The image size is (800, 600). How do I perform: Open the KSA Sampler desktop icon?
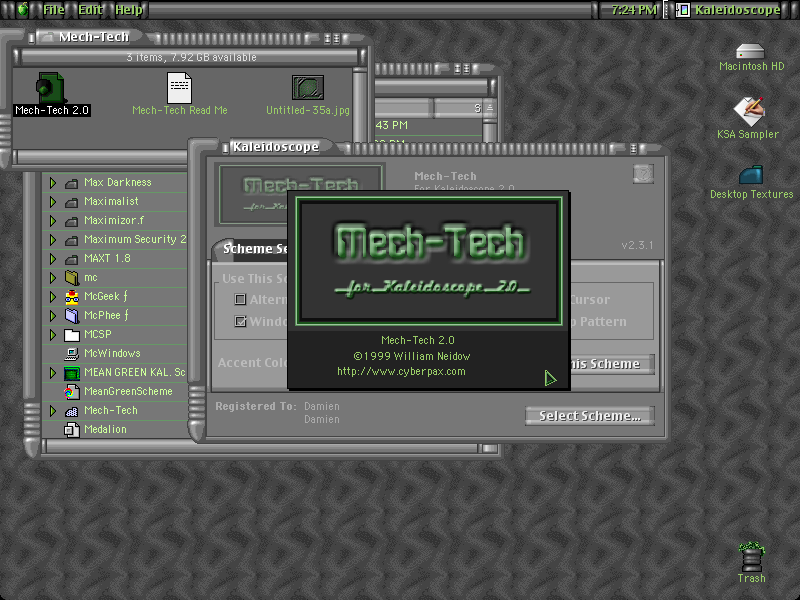click(x=748, y=111)
